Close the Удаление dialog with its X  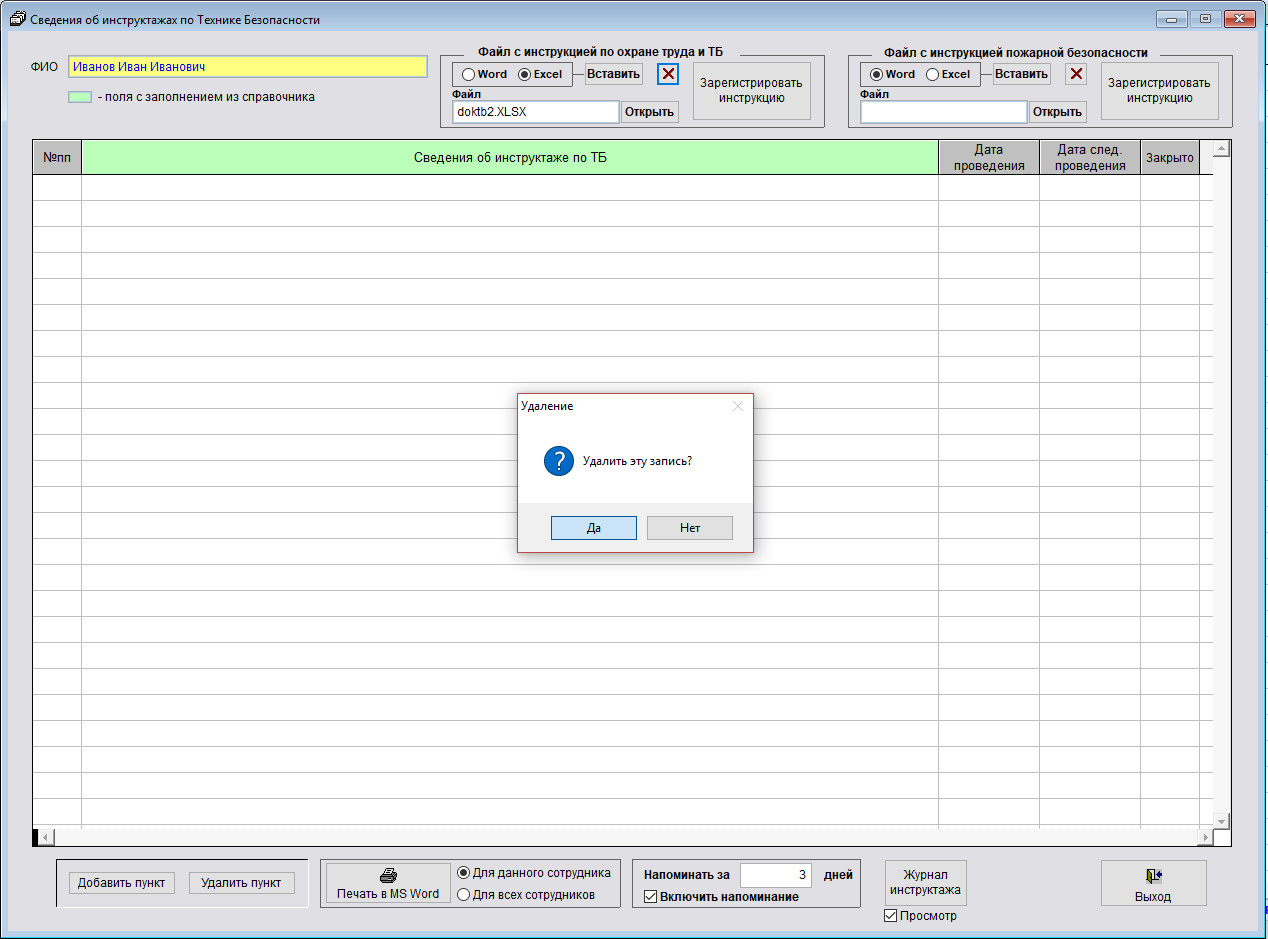pos(738,406)
